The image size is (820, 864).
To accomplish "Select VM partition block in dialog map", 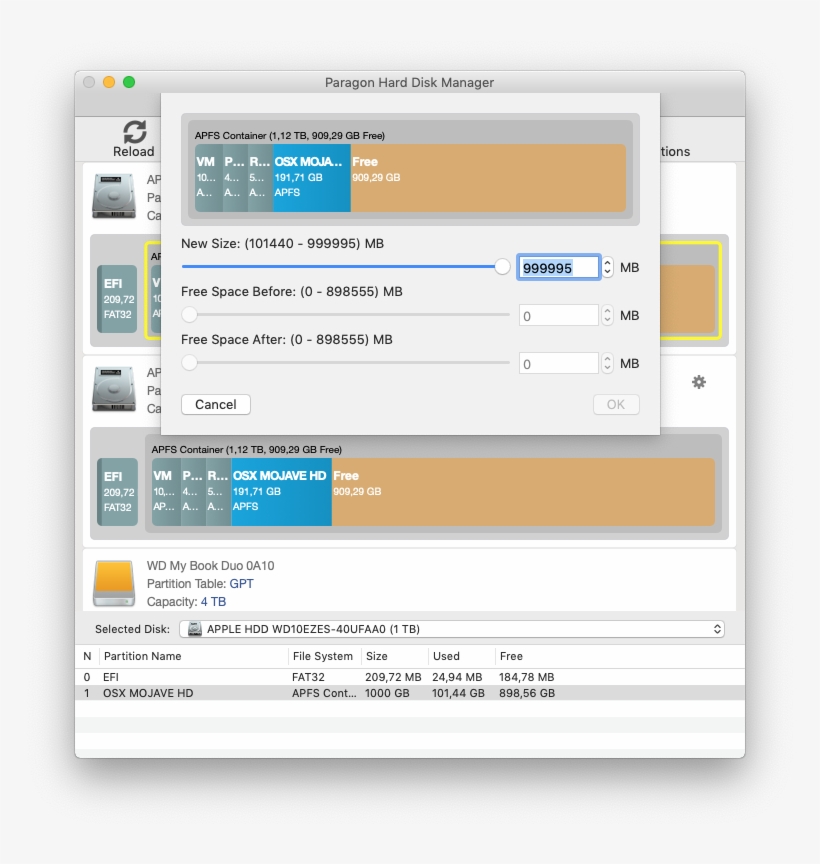I will click(208, 177).
